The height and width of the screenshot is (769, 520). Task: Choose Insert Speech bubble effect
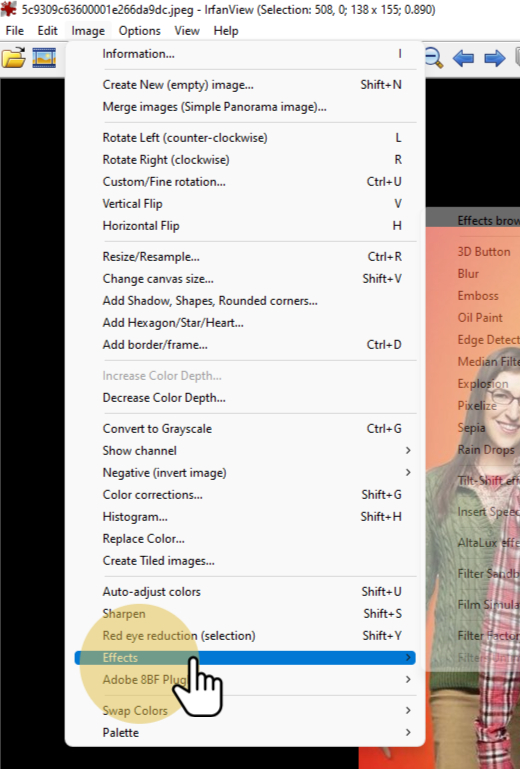488,513
